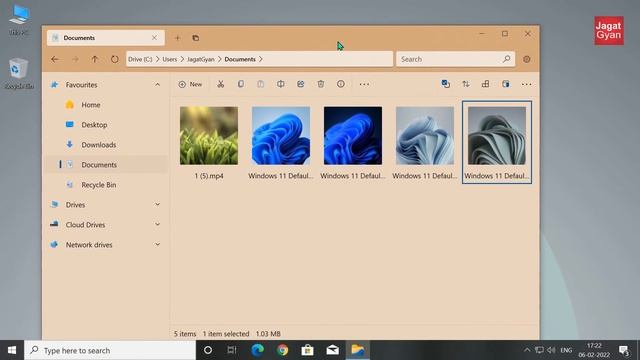Image resolution: width=640 pixels, height=360 pixels.
Task: Open the tab actions icon beside plus
Action: 196,38
